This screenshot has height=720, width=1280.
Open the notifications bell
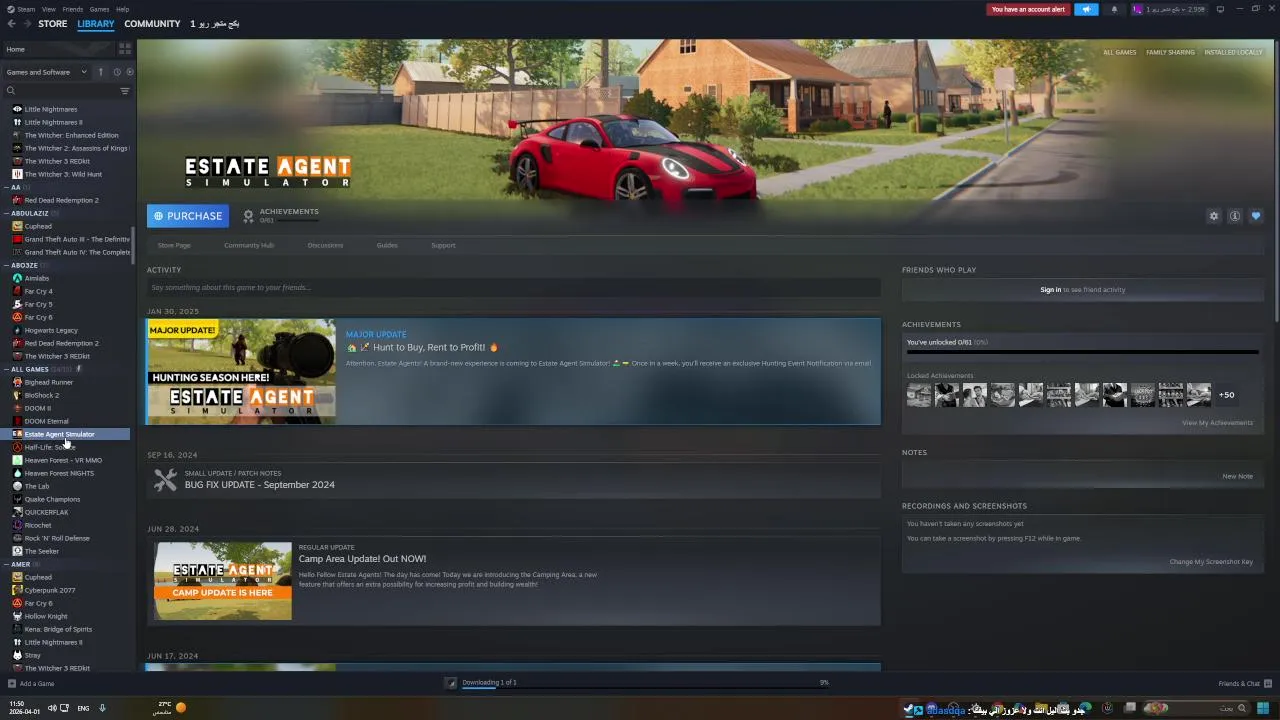[1114, 9]
